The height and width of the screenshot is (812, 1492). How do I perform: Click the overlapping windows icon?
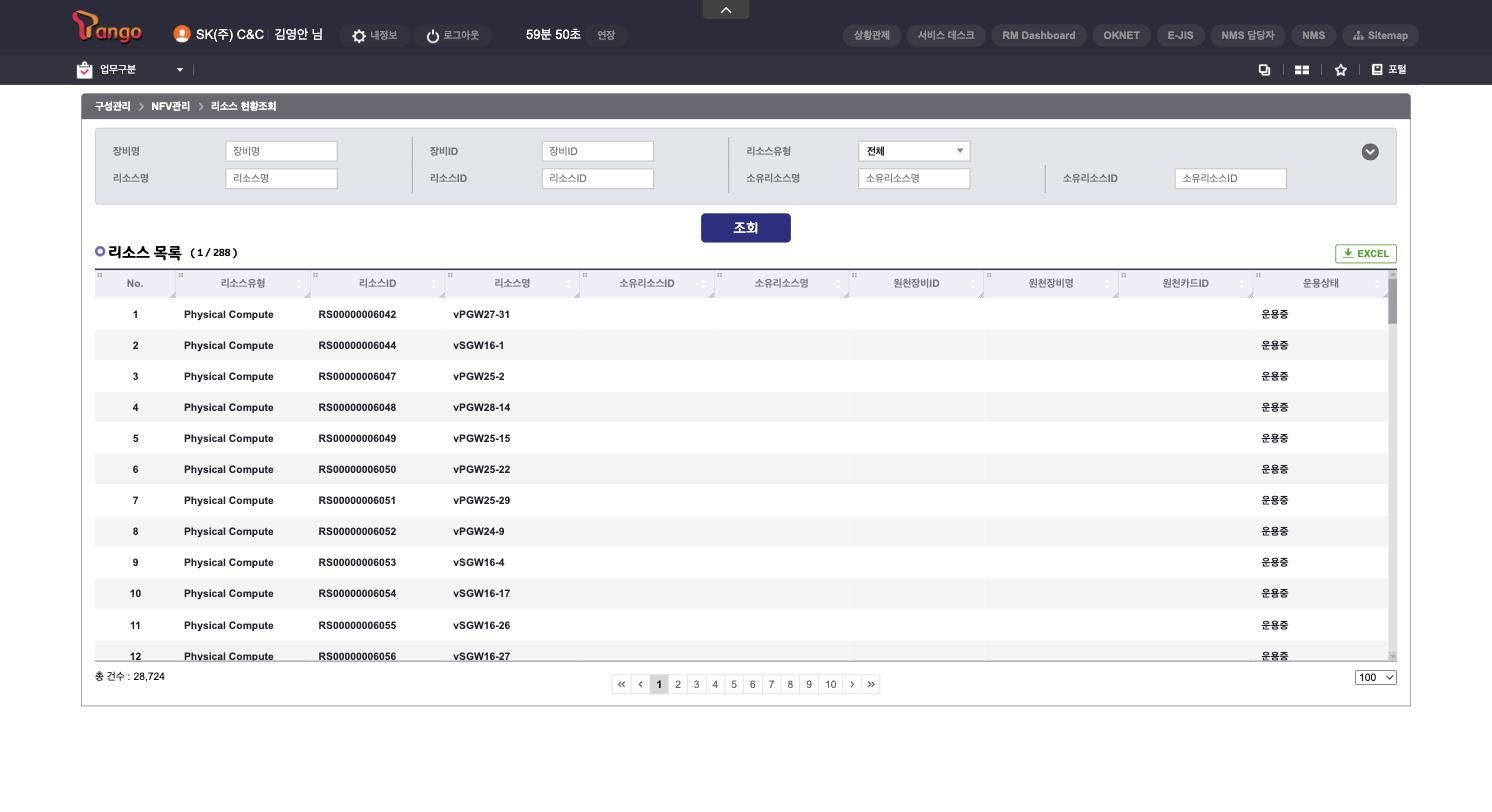tap(1264, 70)
